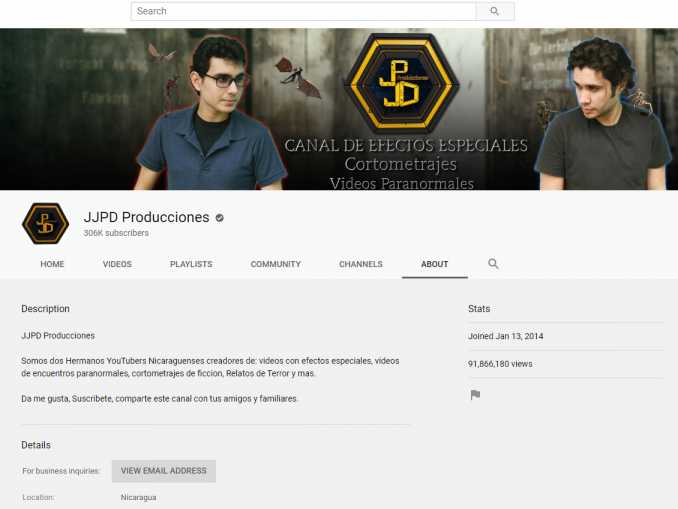This screenshot has width=678, height=509.
Task: Click the Joined Jan 13, 2014 stat
Action: click(505, 336)
